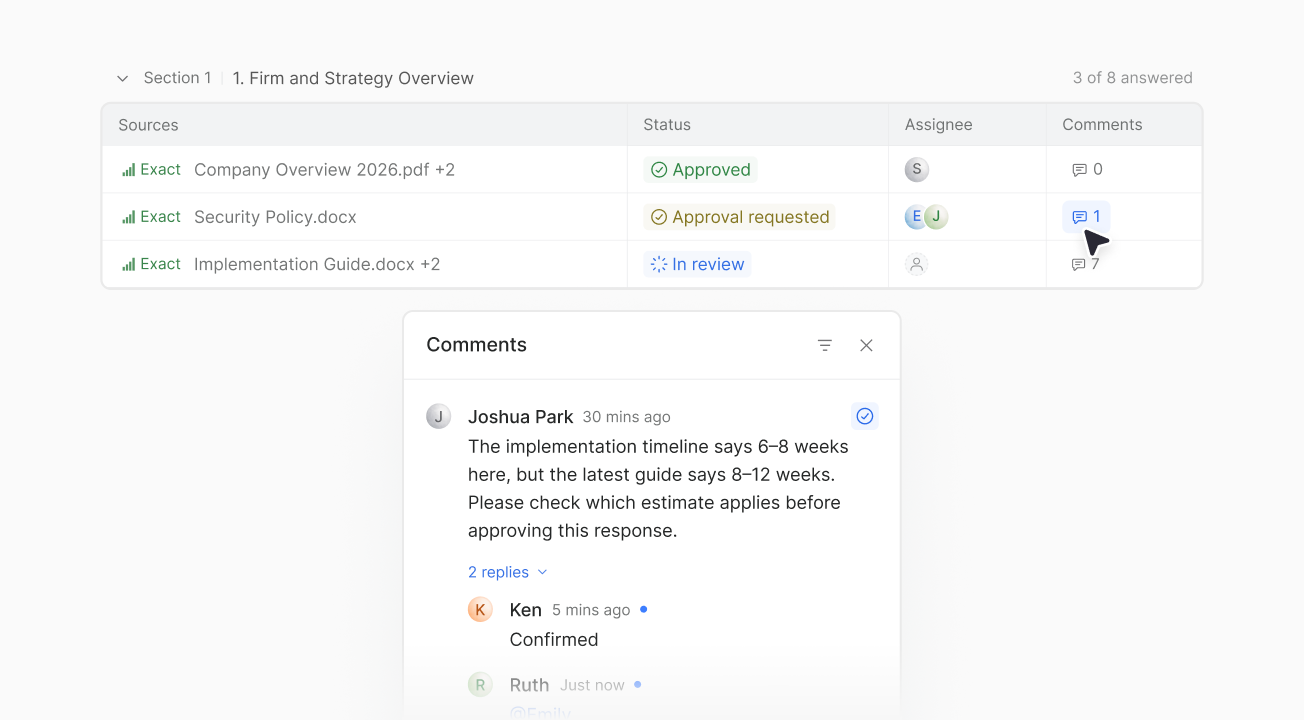Collapse the 2 replies thread
This screenshot has height=720, width=1304.
508,572
